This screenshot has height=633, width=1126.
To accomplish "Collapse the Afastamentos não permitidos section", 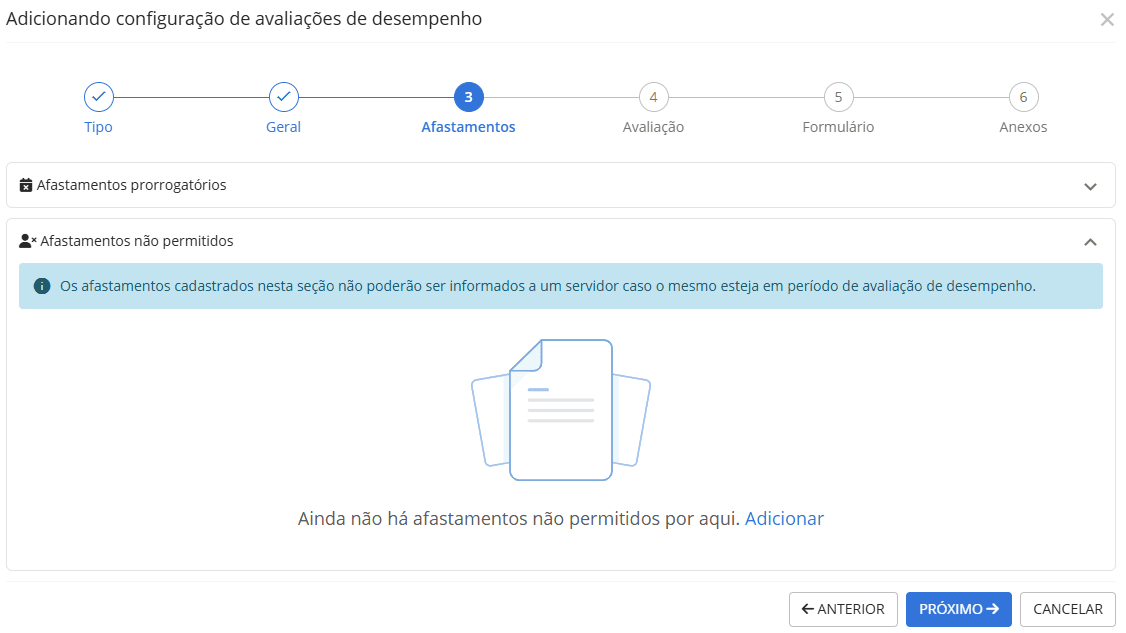I will click(x=1092, y=241).
